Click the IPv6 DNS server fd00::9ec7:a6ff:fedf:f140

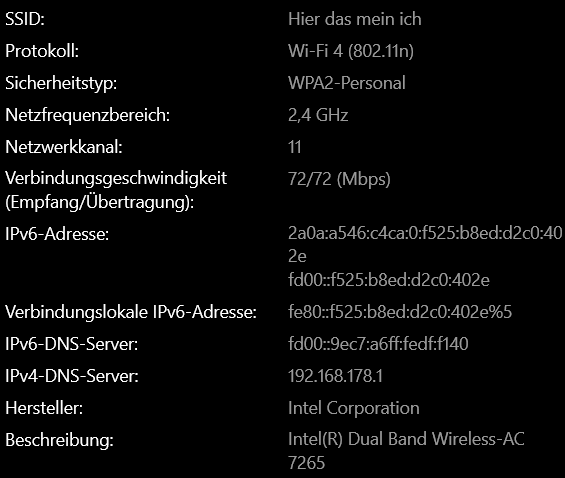coord(378,344)
